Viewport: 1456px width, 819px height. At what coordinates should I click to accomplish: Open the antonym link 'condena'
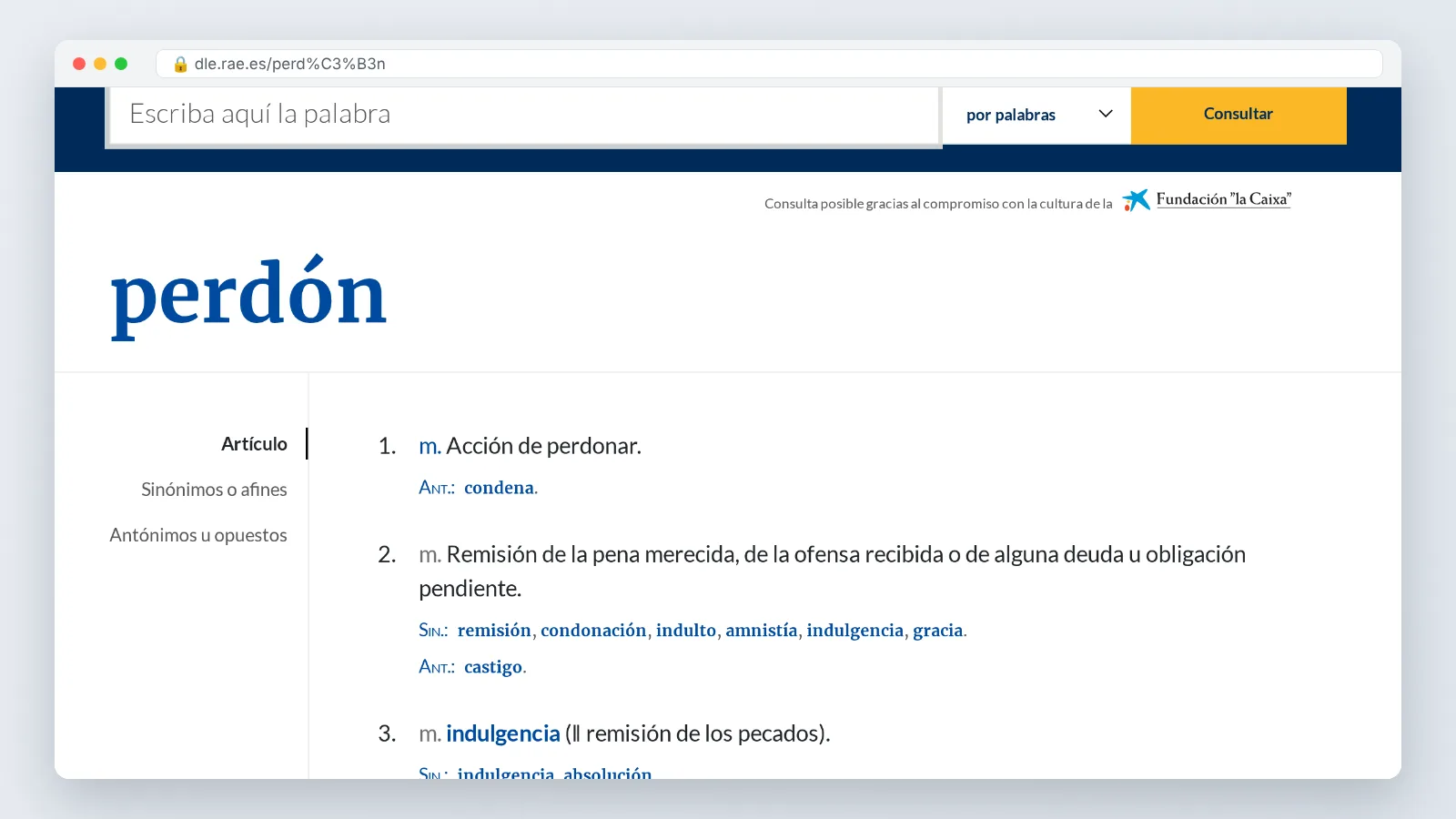(499, 488)
